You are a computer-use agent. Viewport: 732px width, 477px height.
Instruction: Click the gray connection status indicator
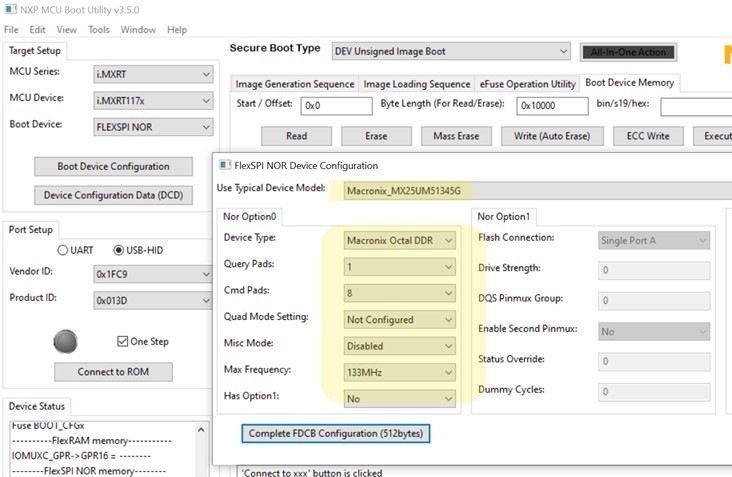[65, 341]
